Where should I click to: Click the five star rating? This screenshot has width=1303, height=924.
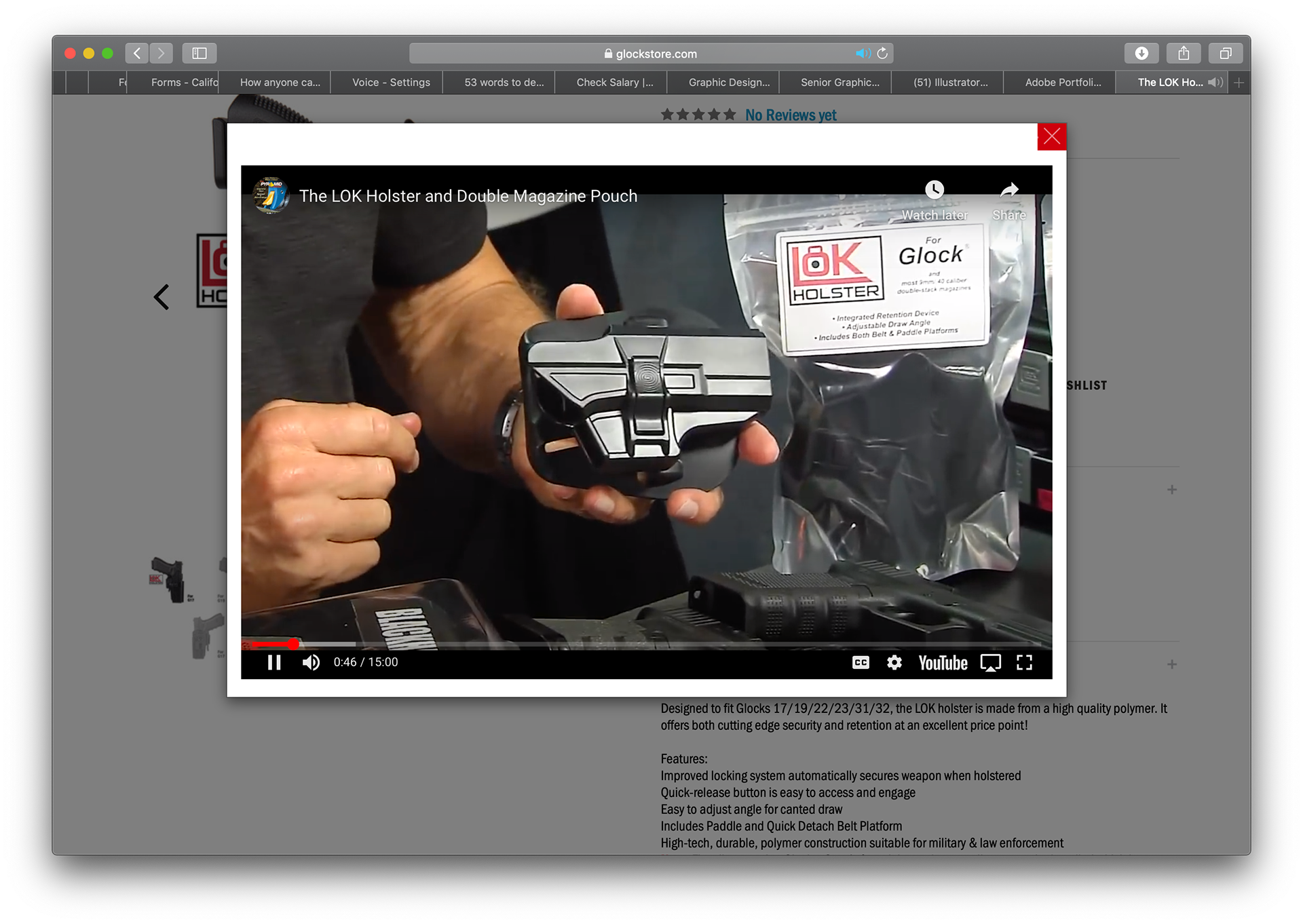tap(698, 115)
